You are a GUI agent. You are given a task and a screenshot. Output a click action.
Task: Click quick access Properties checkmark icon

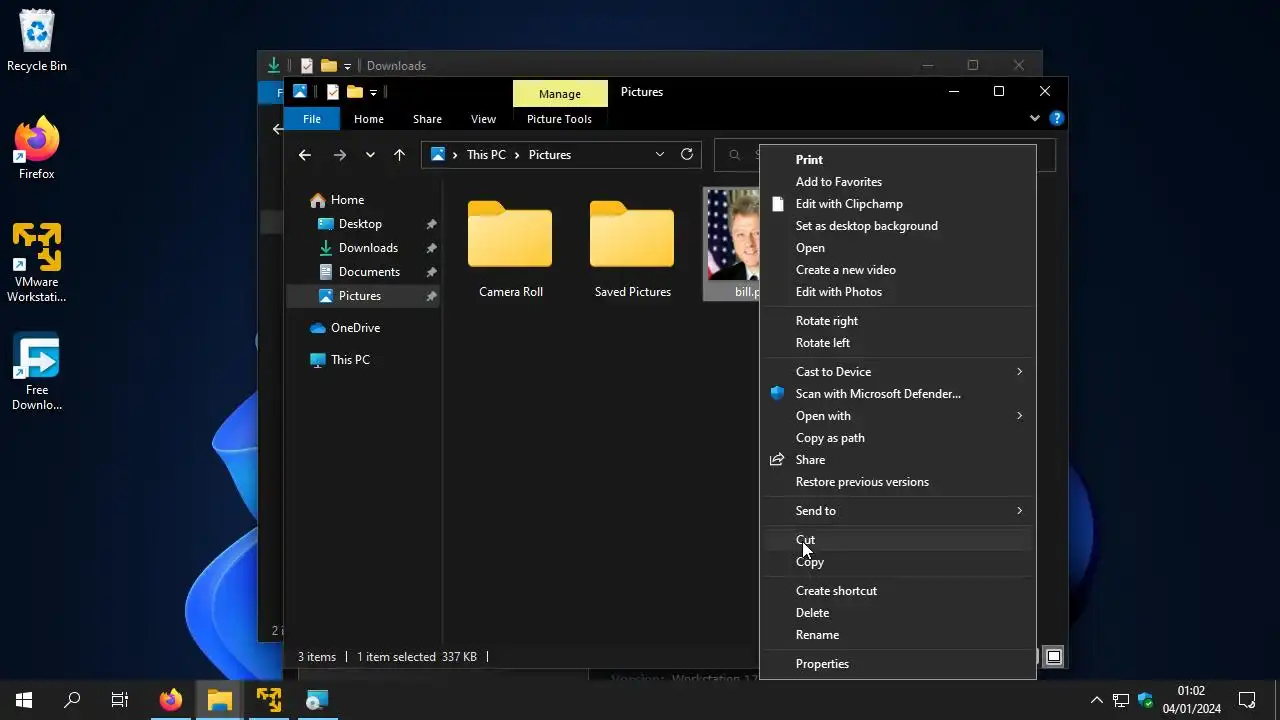[332, 92]
